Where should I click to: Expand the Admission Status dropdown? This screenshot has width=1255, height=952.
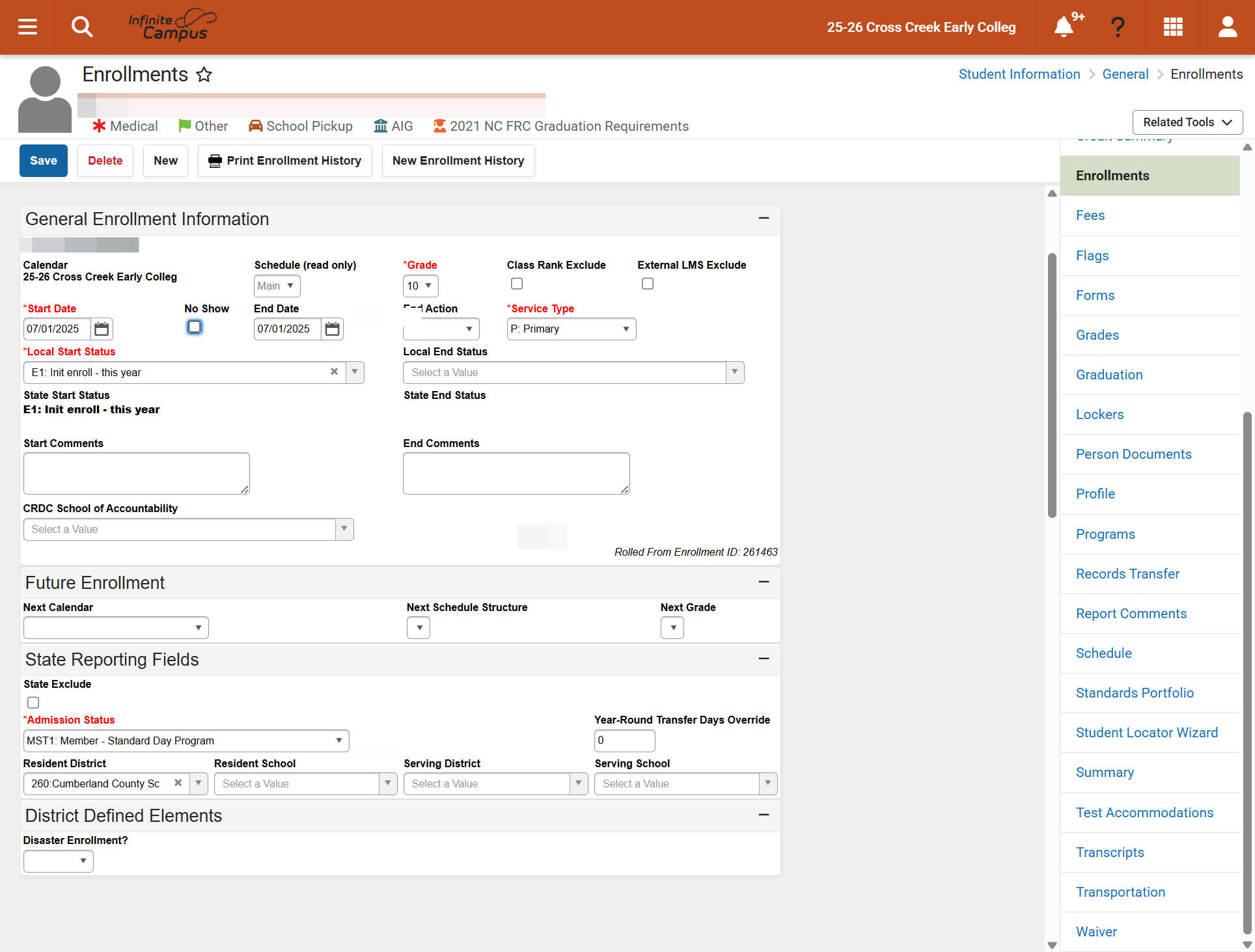186,741
